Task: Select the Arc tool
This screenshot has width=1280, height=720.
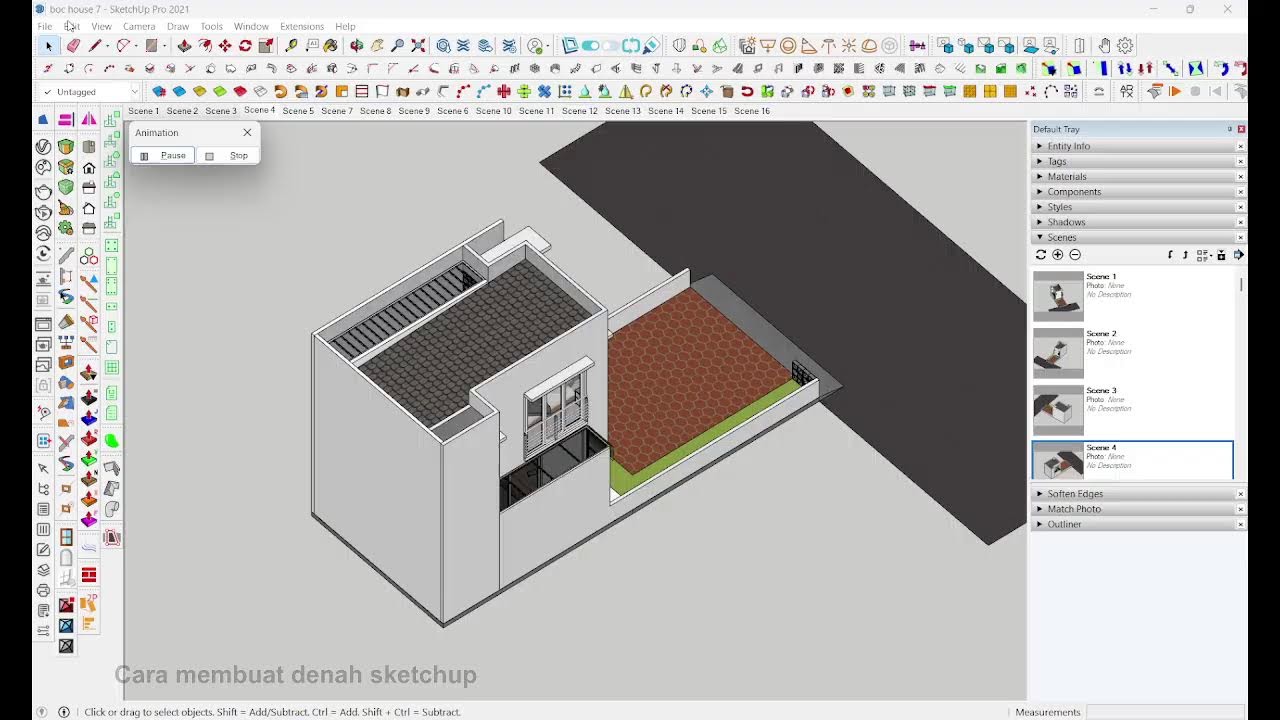Action: (x=123, y=46)
